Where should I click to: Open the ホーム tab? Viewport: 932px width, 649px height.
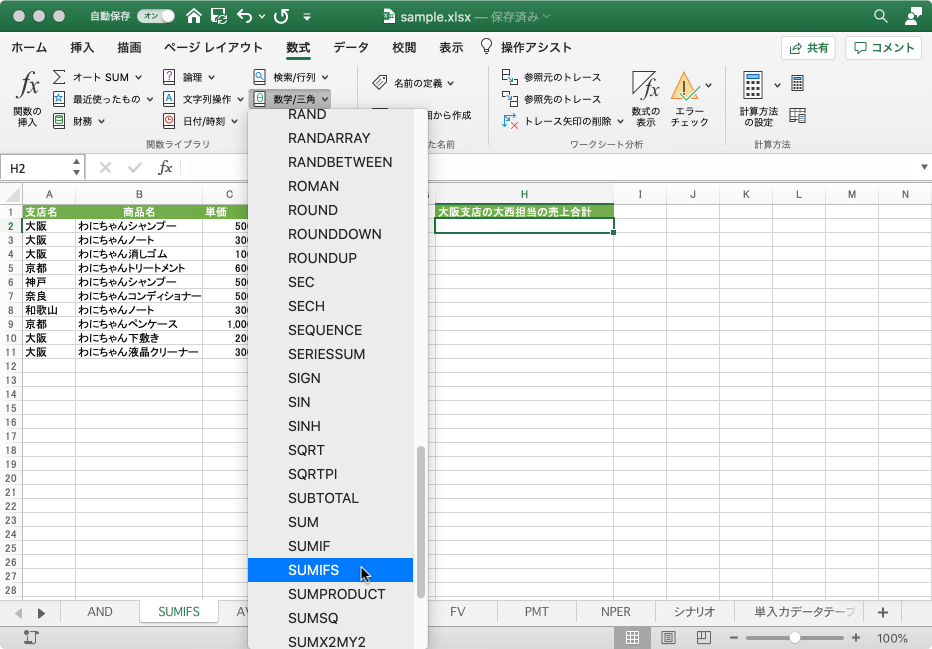coord(29,48)
